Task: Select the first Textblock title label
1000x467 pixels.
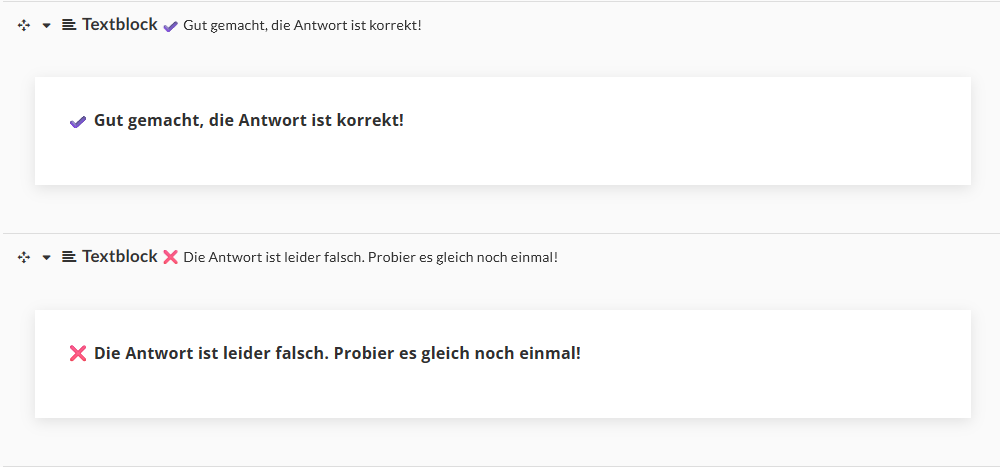Action: point(119,24)
